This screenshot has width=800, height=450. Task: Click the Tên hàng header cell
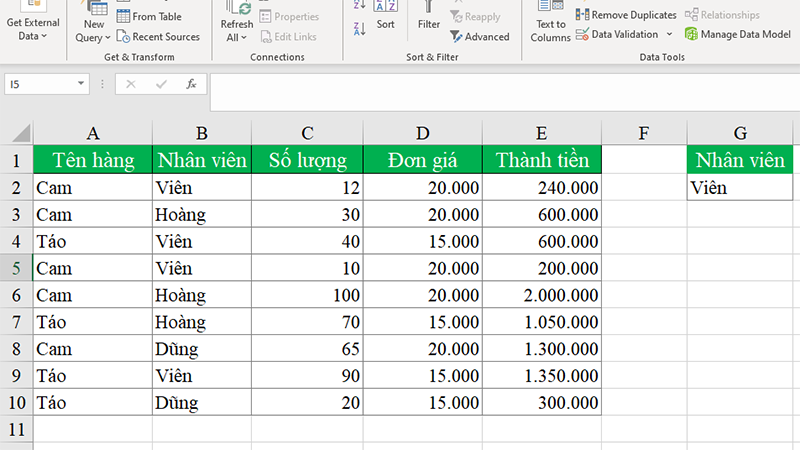93,160
